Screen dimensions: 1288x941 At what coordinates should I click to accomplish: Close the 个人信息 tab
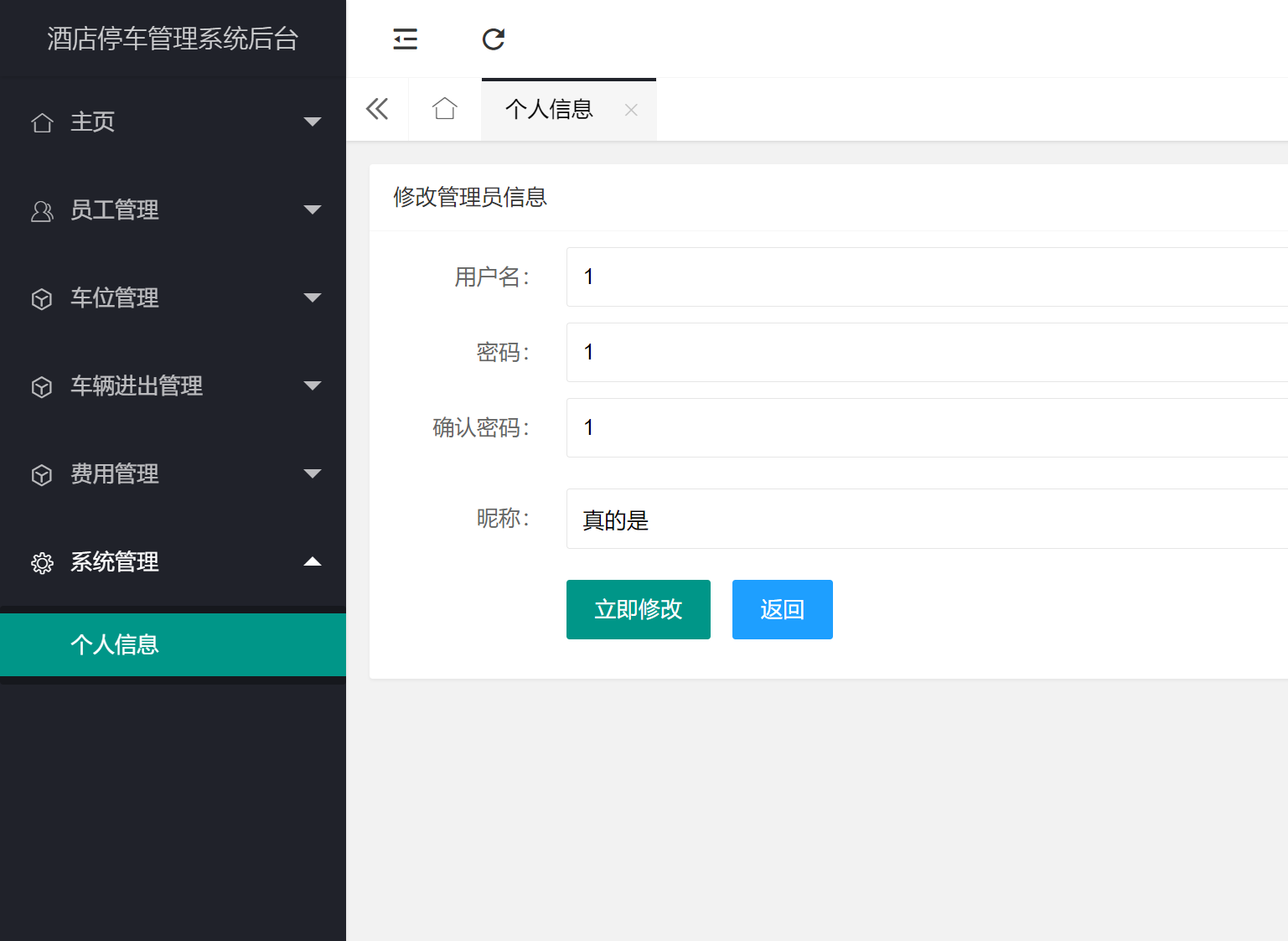coord(631,110)
